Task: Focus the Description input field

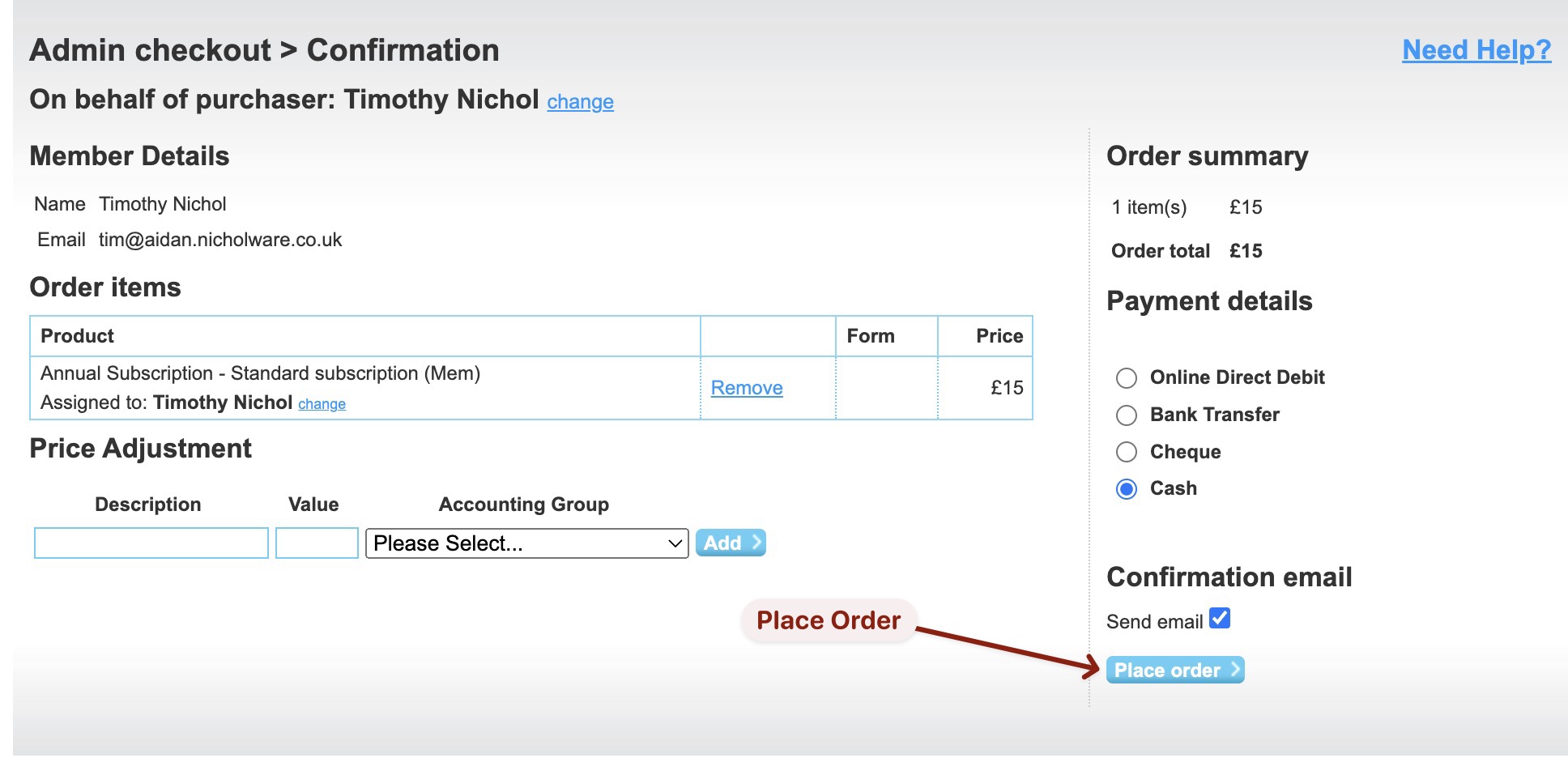Action: click(x=151, y=543)
